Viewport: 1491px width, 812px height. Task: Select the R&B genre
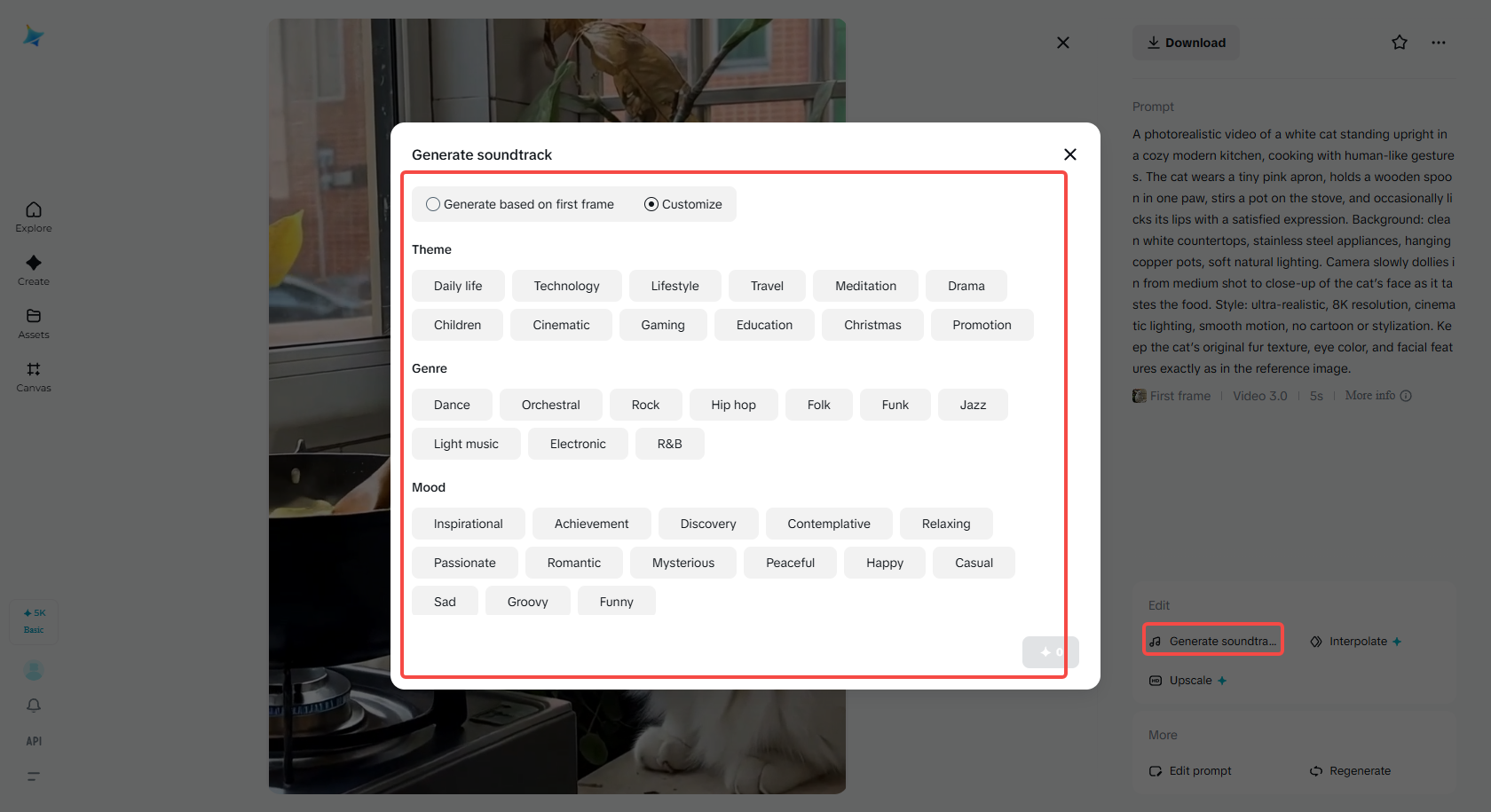(x=670, y=444)
